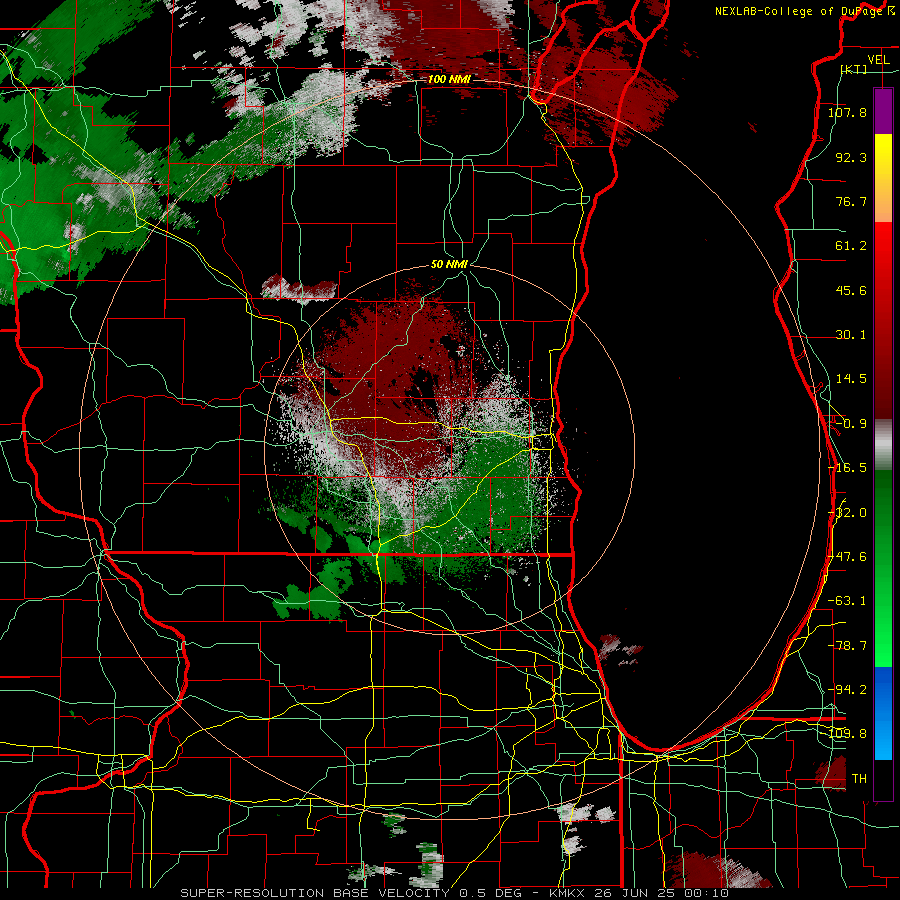Click the 100 NMI range ring label
This screenshot has width=900, height=900.
tap(449, 79)
